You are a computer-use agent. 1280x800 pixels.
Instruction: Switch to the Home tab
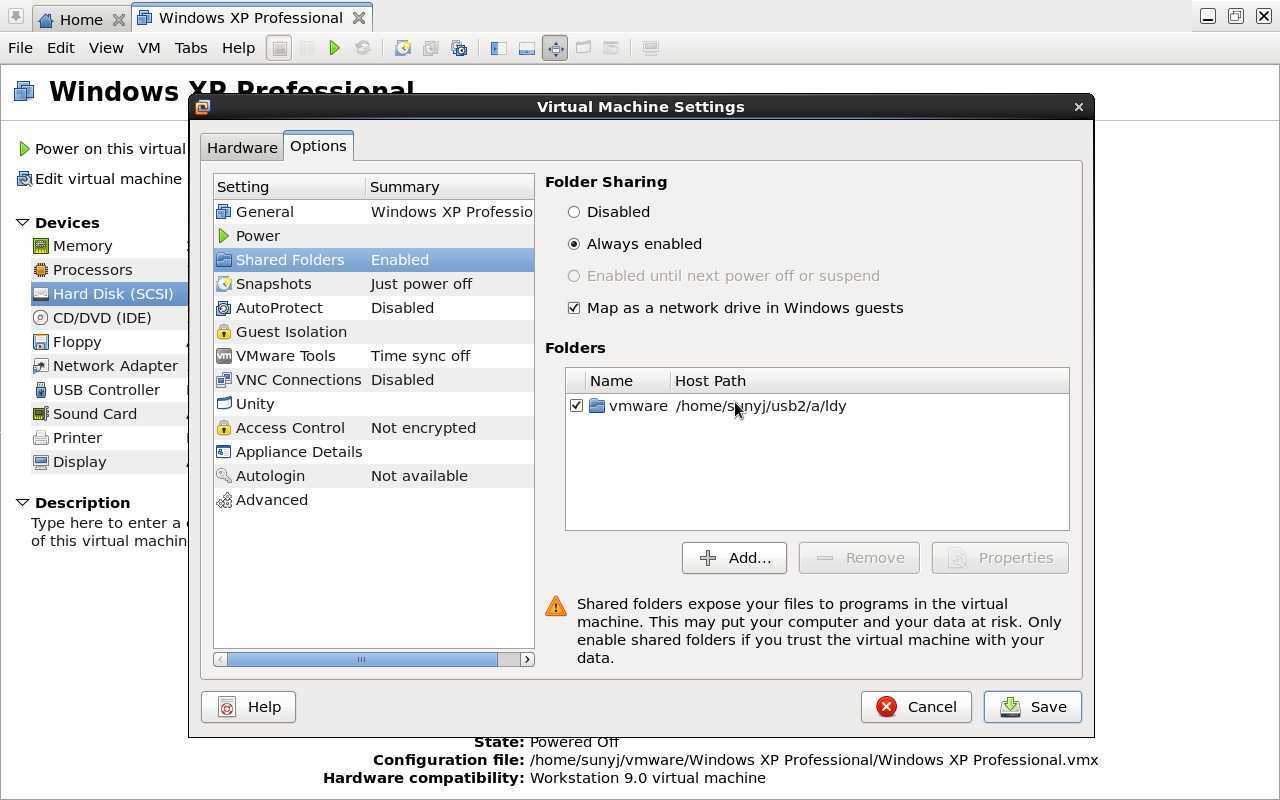81,19
